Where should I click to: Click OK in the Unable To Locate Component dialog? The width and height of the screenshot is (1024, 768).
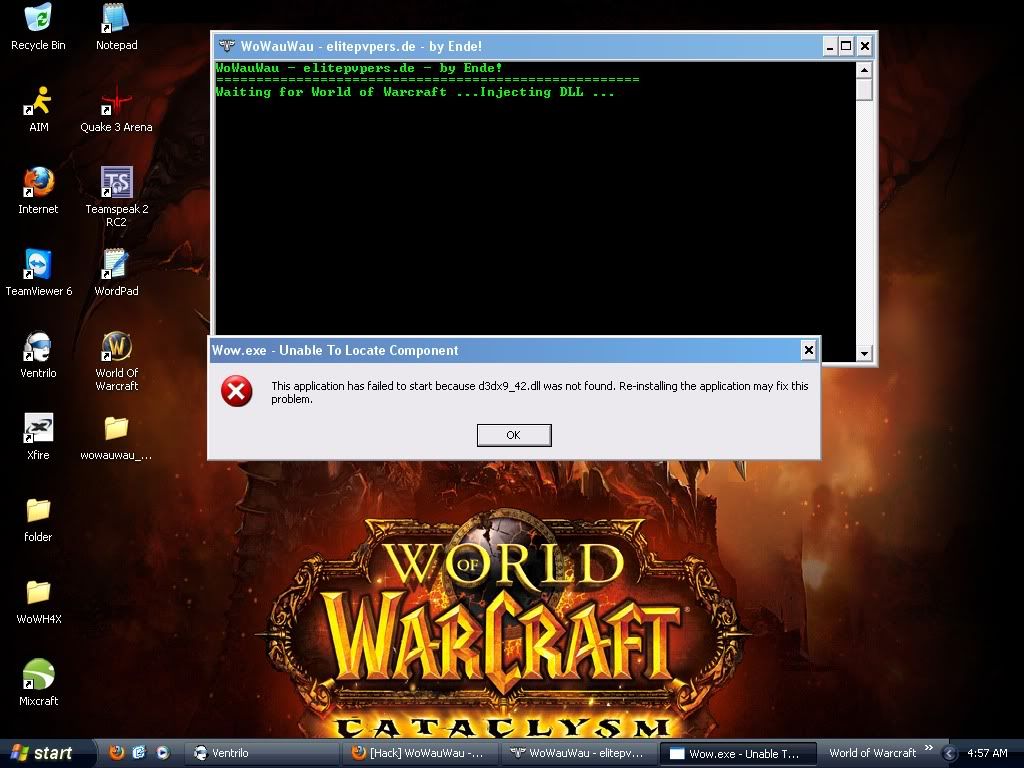[x=514, y=435]
